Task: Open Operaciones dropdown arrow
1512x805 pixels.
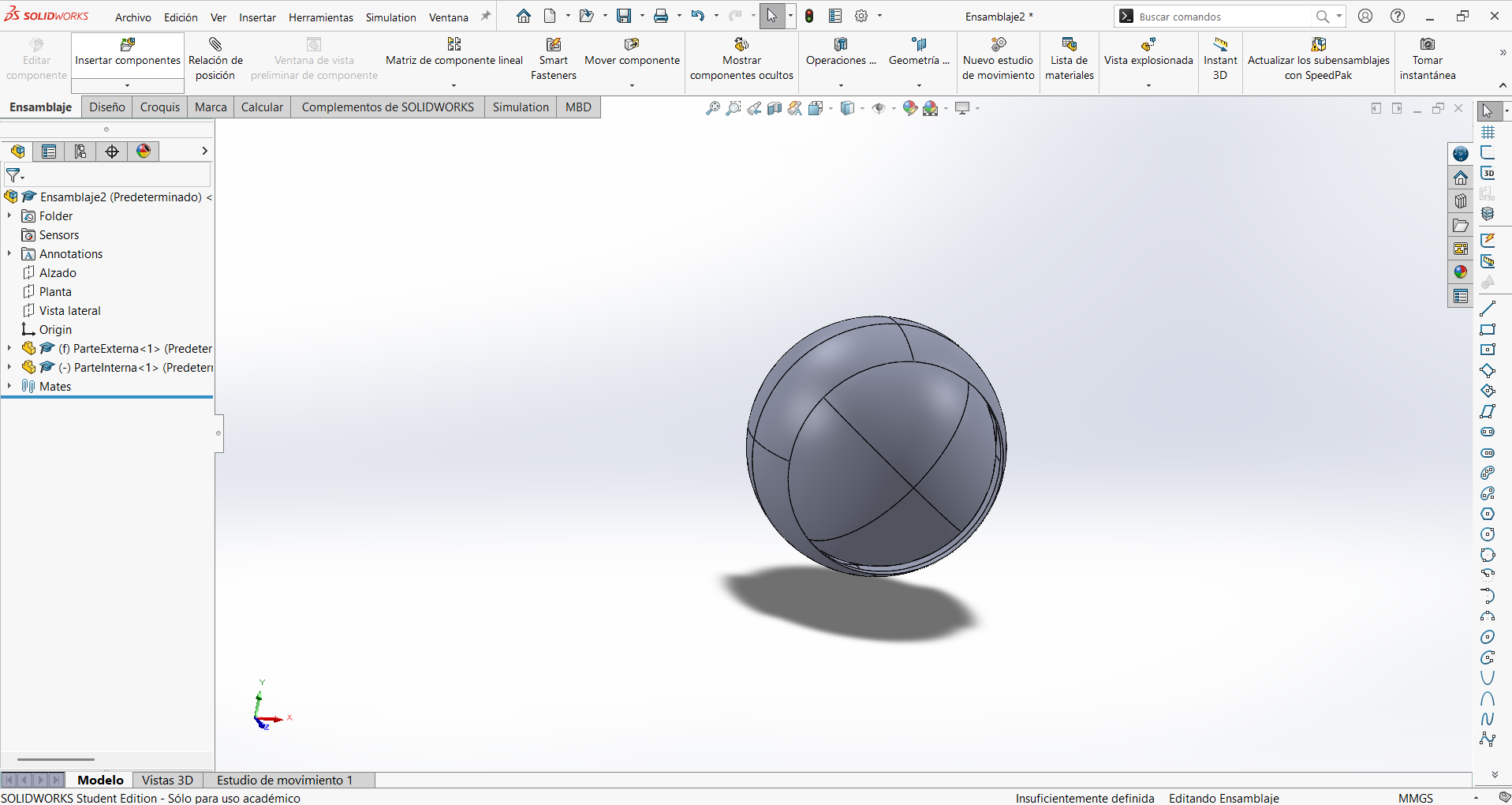Action: pos(841,85)
